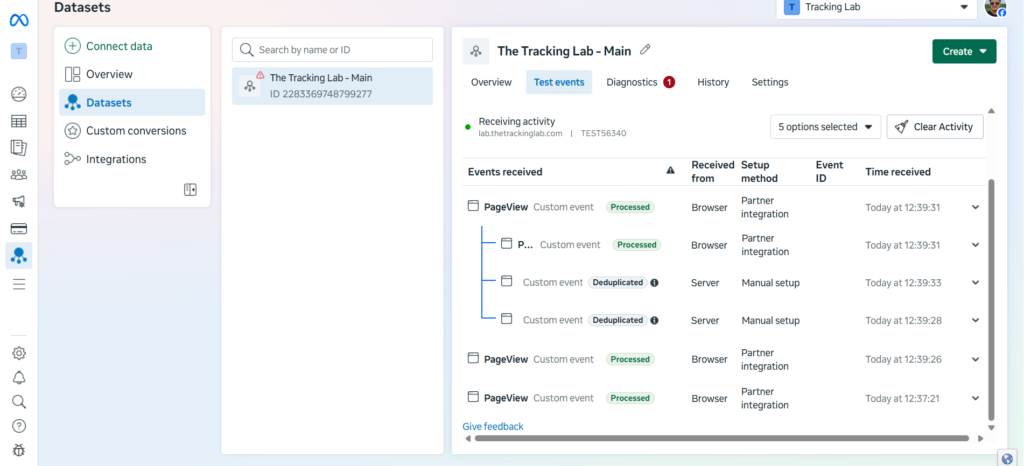
Task: Click the Give feedback link
Action: (493, 427)
